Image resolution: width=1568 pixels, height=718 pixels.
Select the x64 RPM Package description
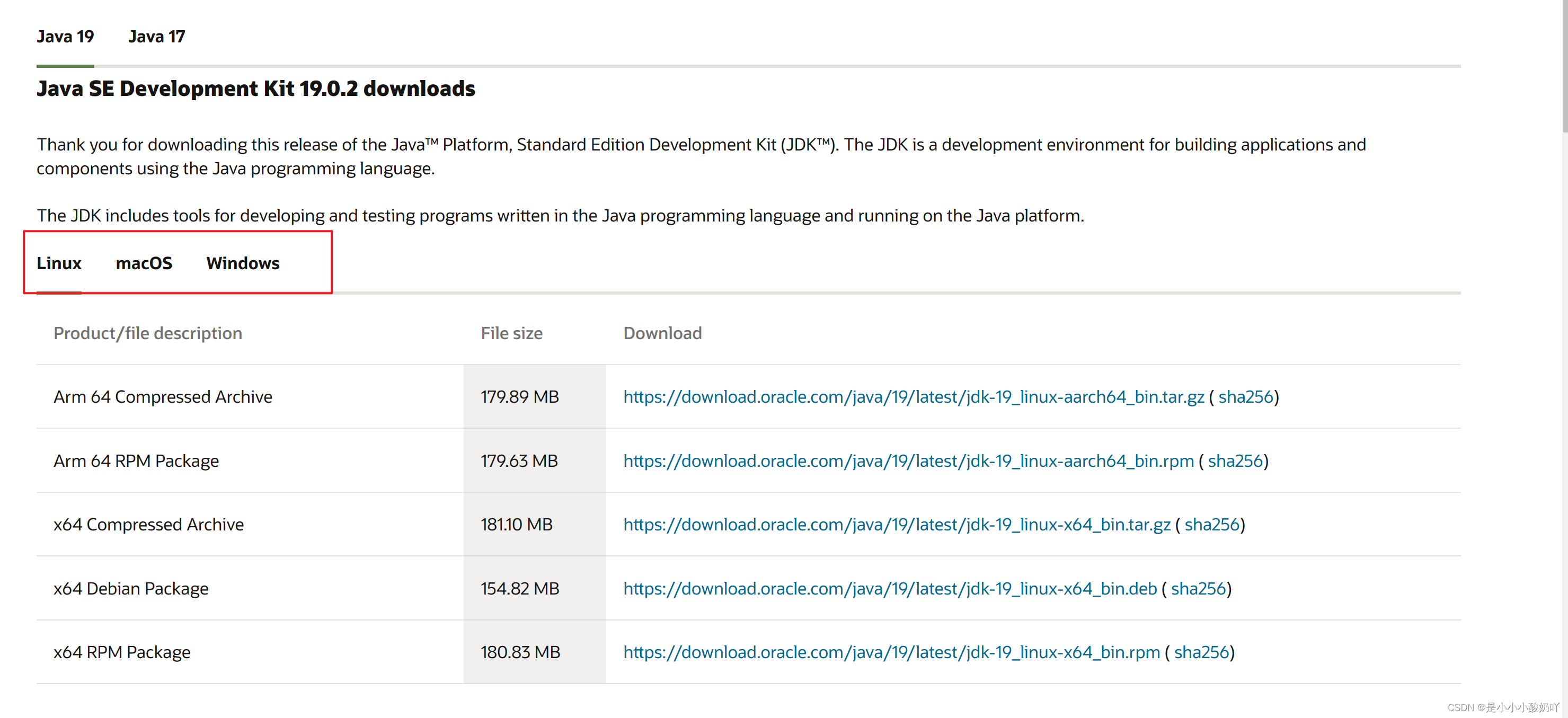(x=122, y=652)
